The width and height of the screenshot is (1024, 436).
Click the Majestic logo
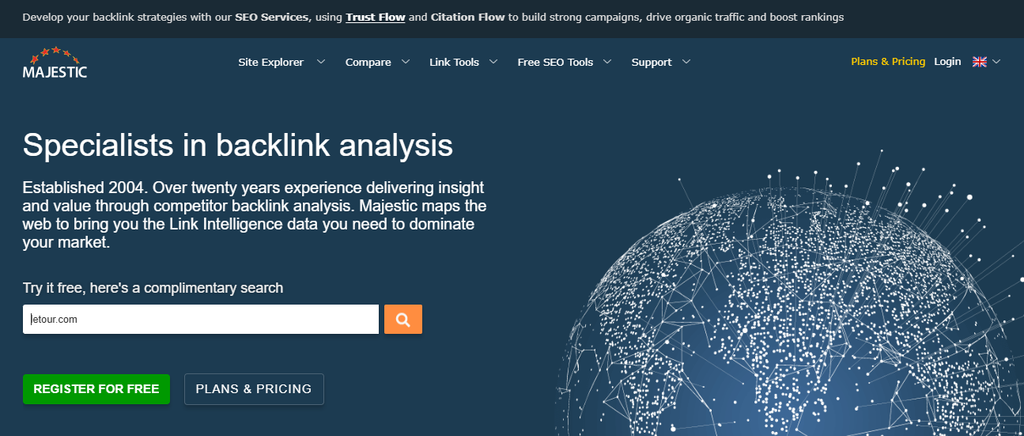point(55,62)
